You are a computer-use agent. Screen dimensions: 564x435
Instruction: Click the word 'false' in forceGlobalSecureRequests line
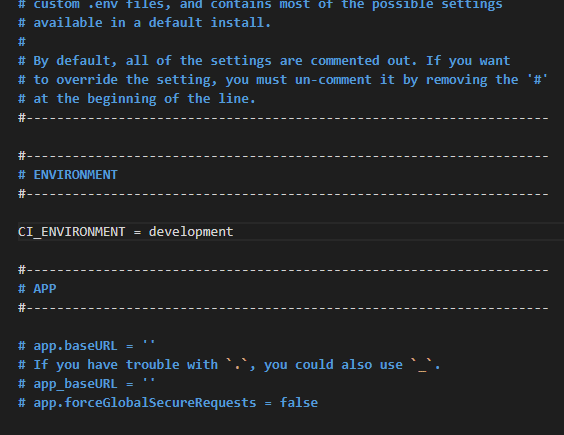[x=299, y=403]
